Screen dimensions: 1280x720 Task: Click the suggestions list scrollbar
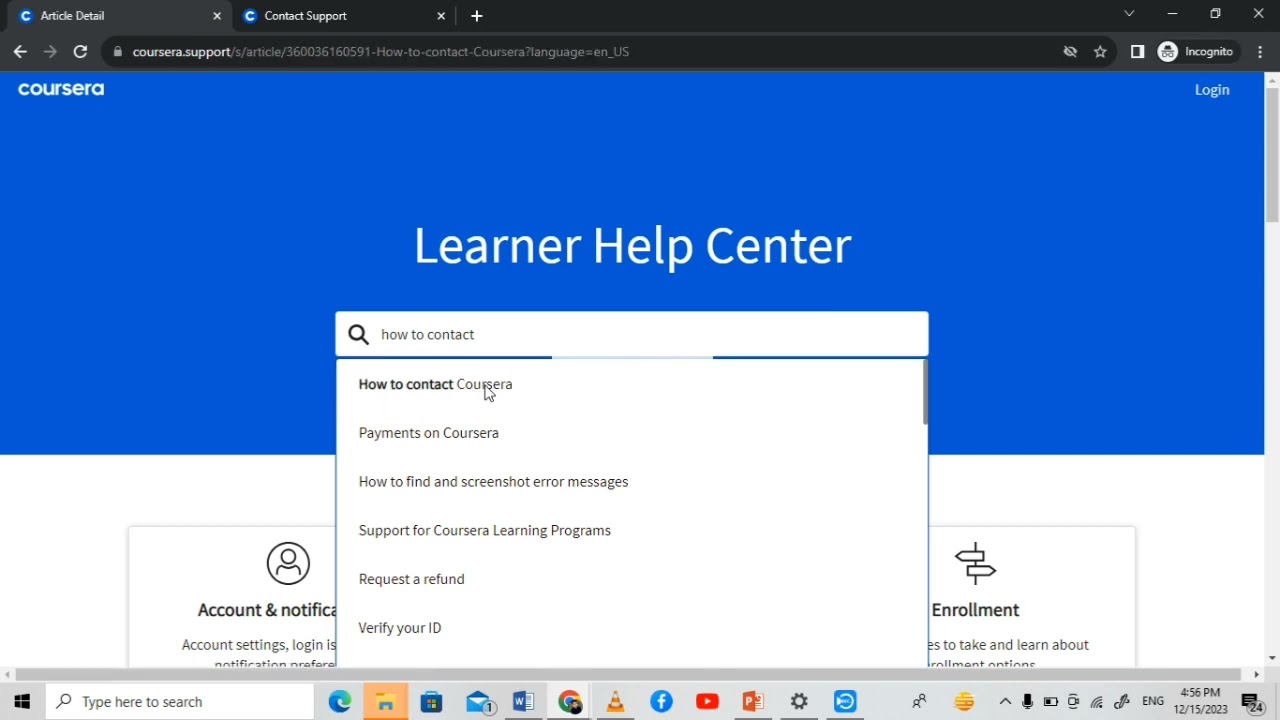point(925,392)
